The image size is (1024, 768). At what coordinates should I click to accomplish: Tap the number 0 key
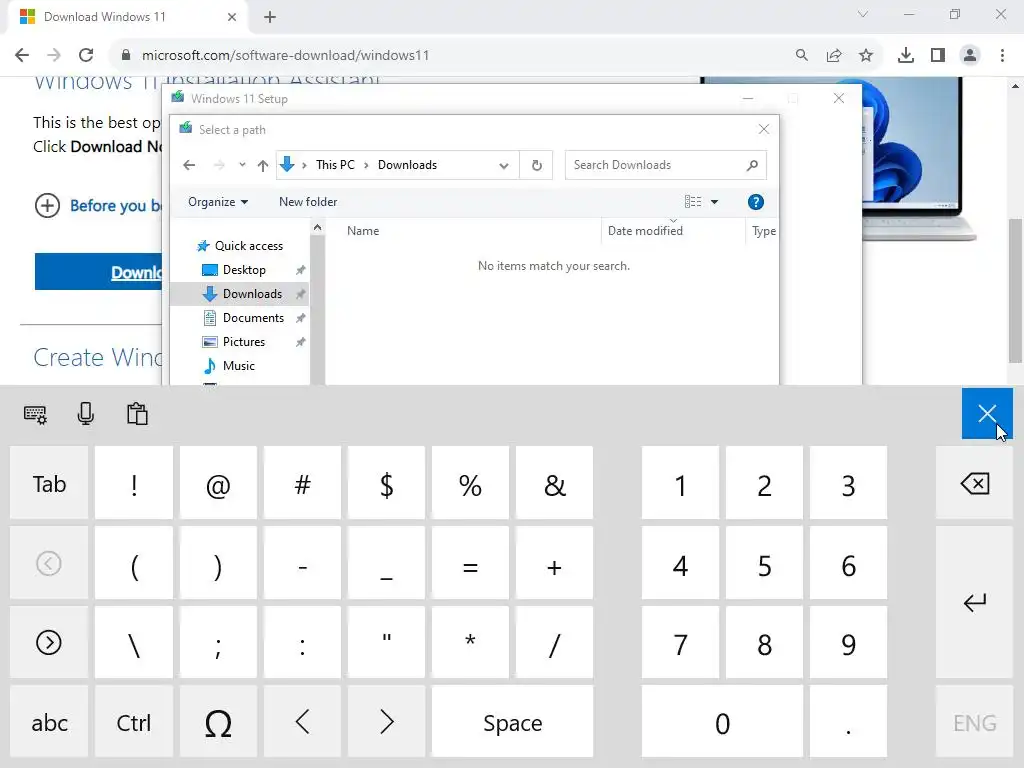pyautogui.click(x=722, y=722)
